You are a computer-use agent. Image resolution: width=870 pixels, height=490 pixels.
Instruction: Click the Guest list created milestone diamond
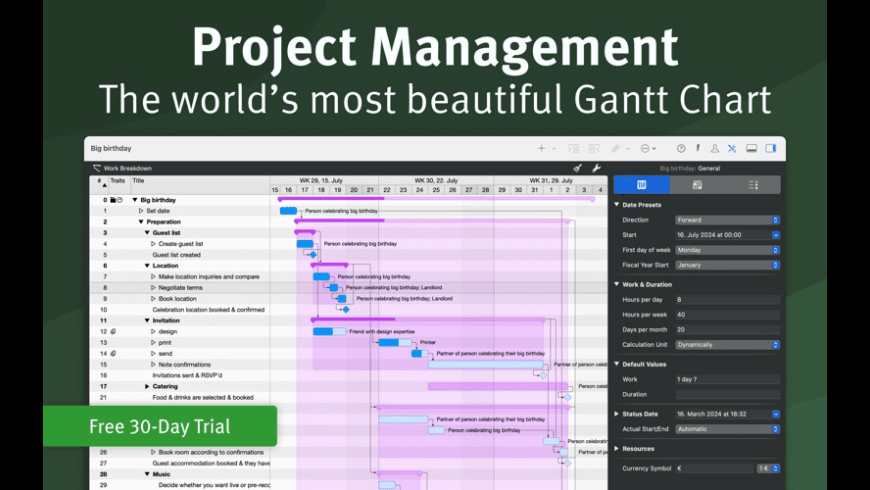pos(313,255)
